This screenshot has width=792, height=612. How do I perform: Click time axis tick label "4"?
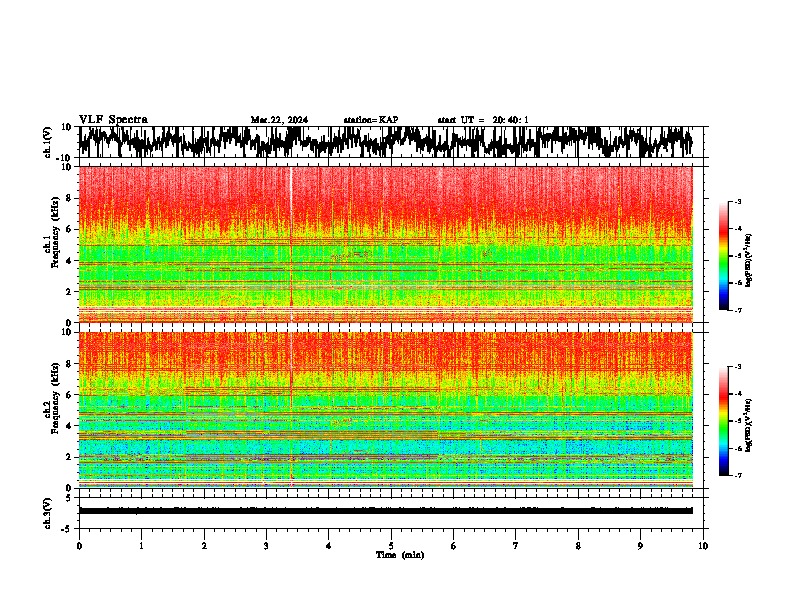[329, 546]
